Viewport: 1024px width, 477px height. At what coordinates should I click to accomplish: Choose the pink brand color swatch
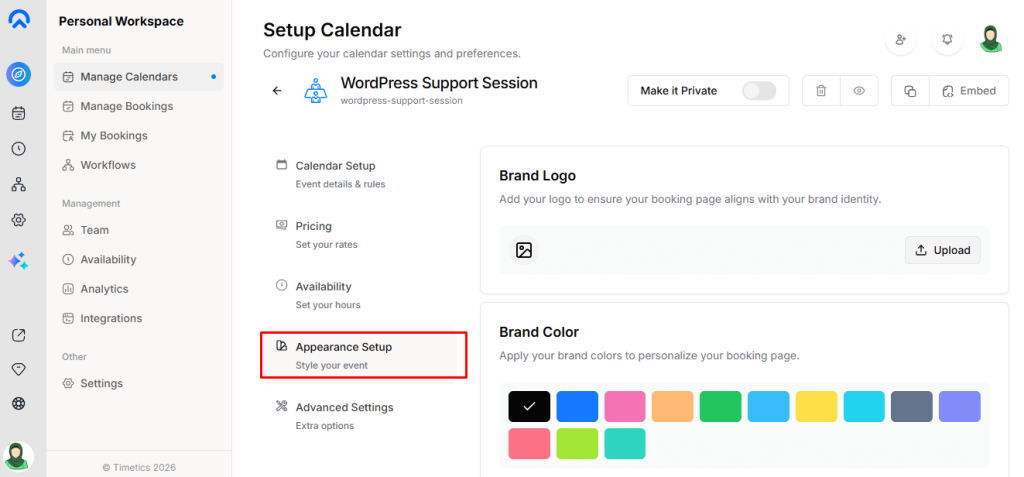[x=624, y=406]
